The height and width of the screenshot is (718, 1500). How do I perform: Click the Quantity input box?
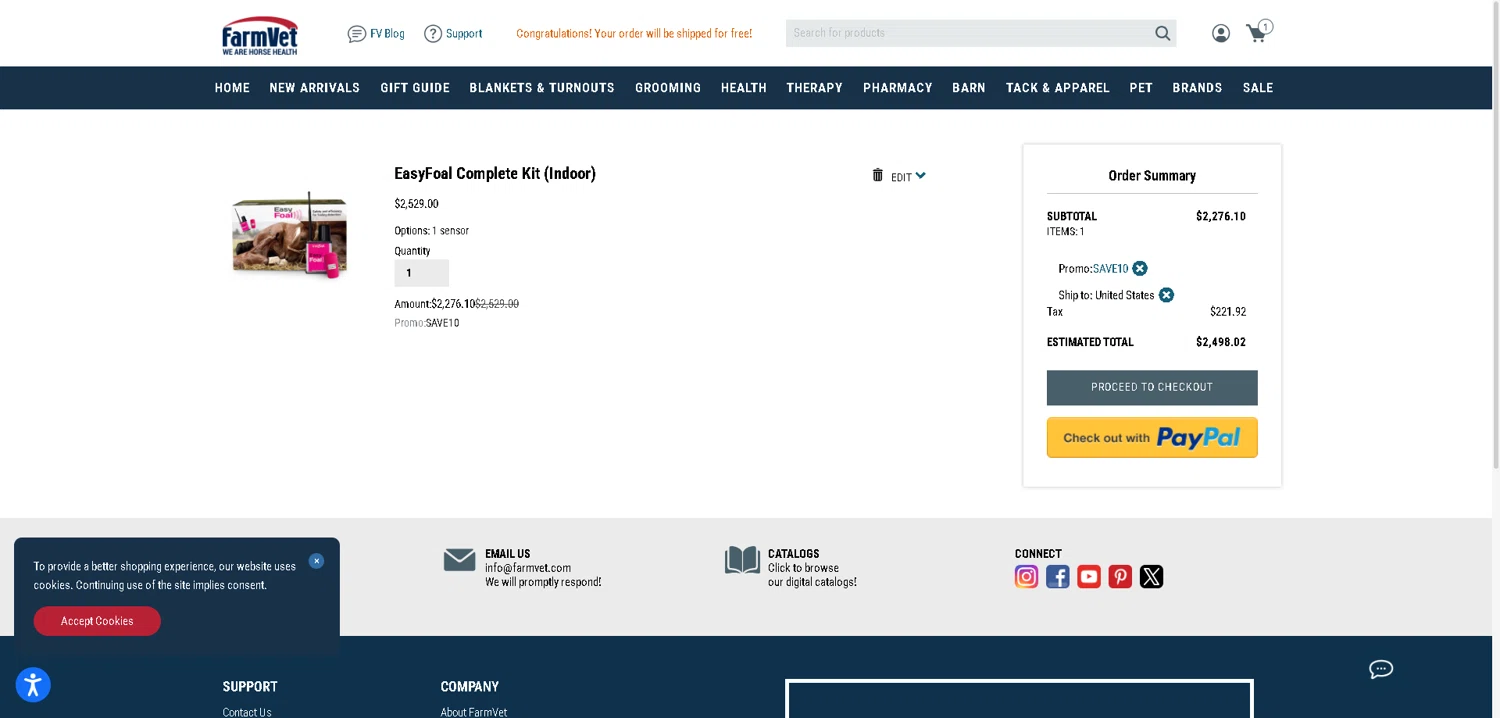[x=421, y=273]
